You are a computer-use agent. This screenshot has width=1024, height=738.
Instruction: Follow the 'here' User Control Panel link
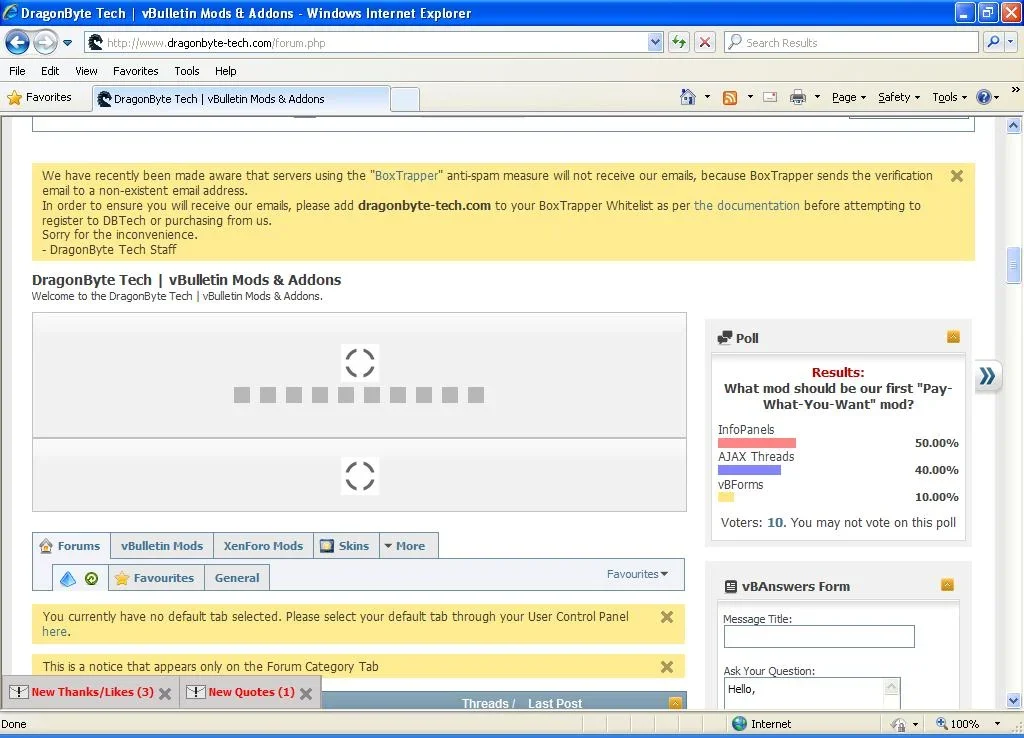point(55,632)
